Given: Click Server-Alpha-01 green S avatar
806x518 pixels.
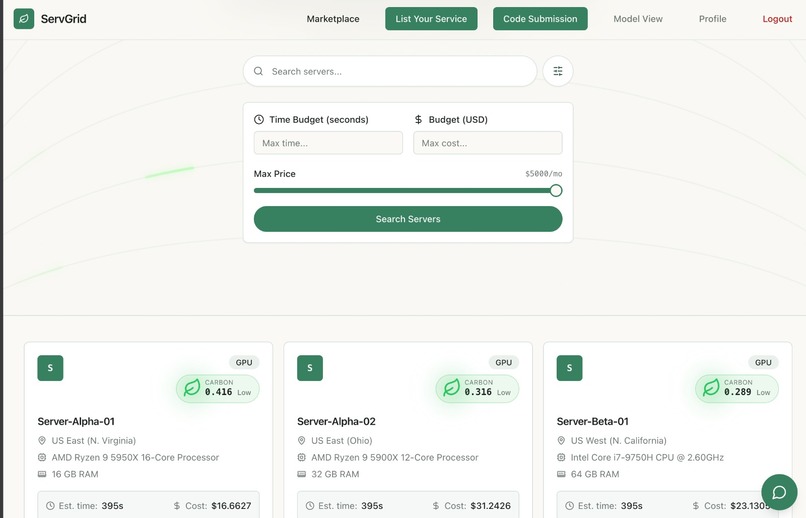Looking at the screenshot, I should pos(50,368).
